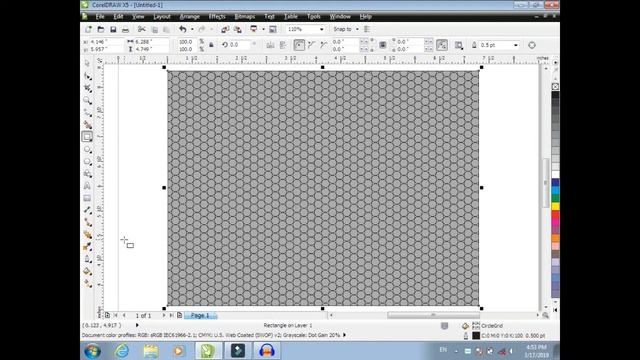Select the Polygon tool in the toolbox
Screen dimensions: 640x360
pyautogui.click(x=87, y=162)
